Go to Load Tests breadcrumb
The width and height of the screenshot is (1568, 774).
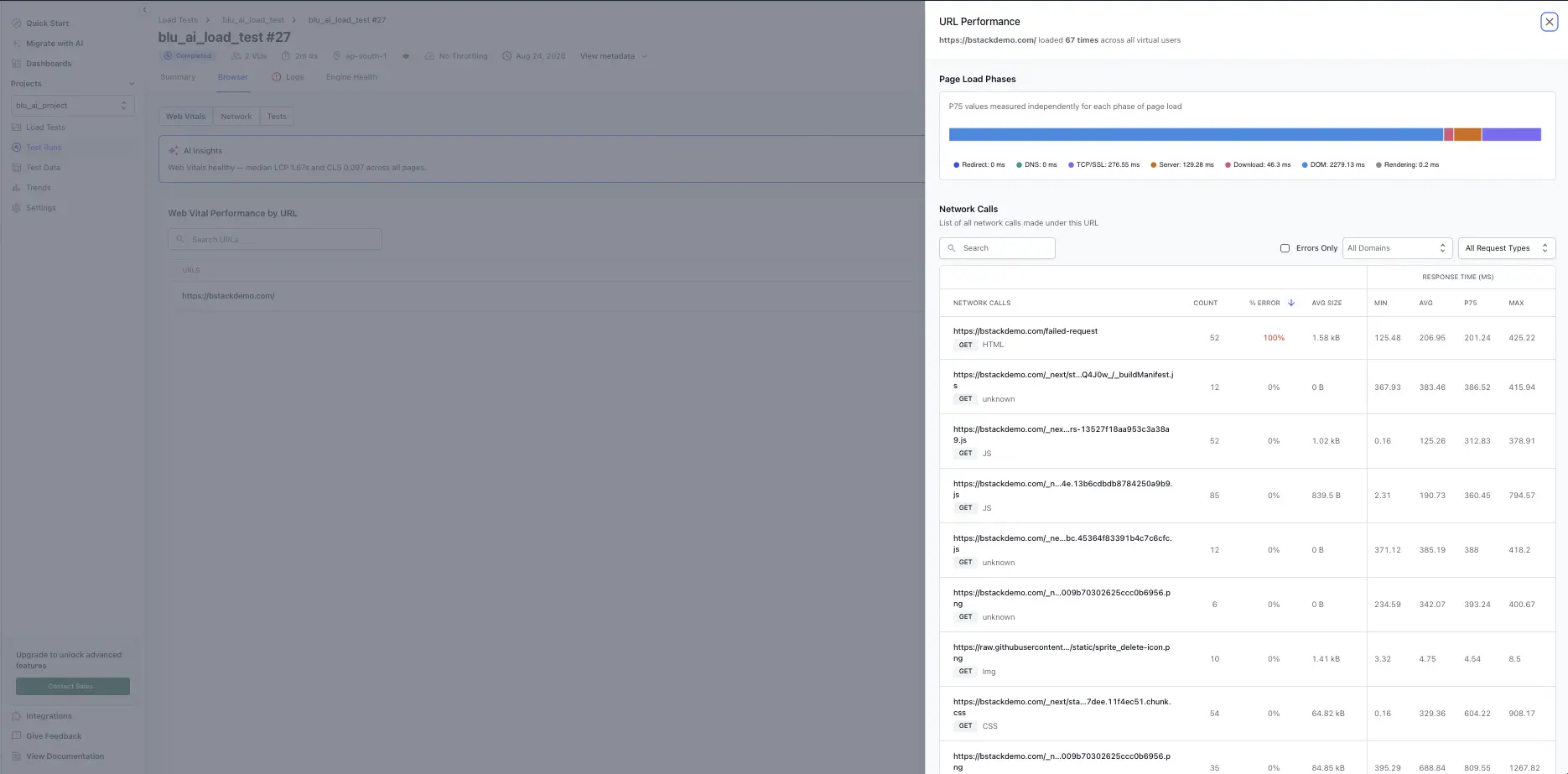(178, 20)
